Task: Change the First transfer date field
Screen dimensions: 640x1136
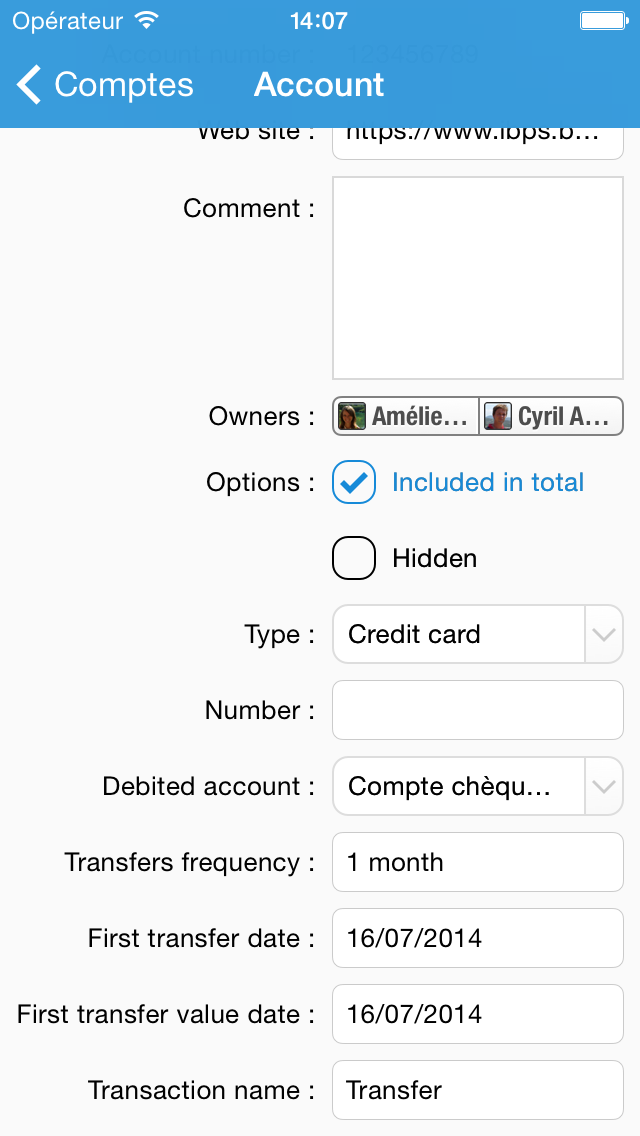Action: (x=478, y=938)
